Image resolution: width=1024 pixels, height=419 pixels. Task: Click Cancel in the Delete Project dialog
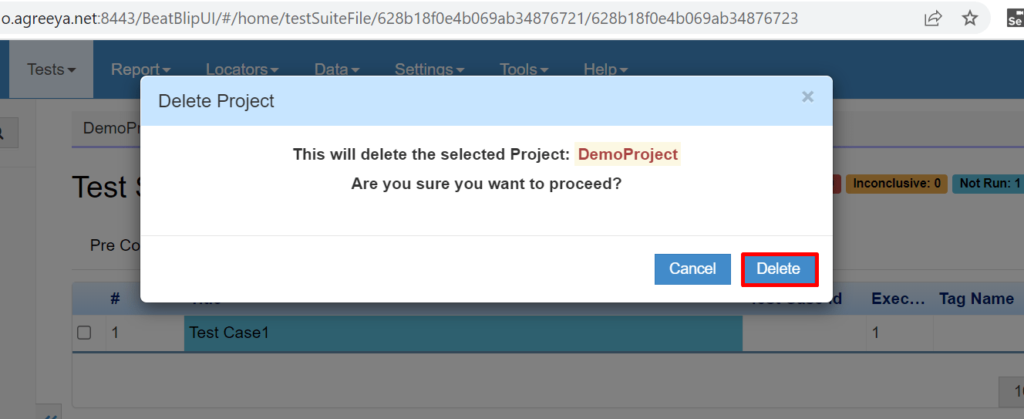[x=692, y=269]
